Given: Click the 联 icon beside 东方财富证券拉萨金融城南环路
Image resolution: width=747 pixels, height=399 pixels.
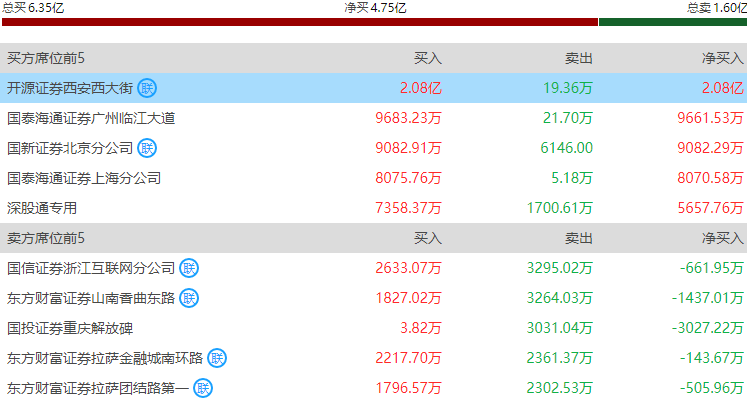Looking at the screenshot, I should [x=217, y=358].
